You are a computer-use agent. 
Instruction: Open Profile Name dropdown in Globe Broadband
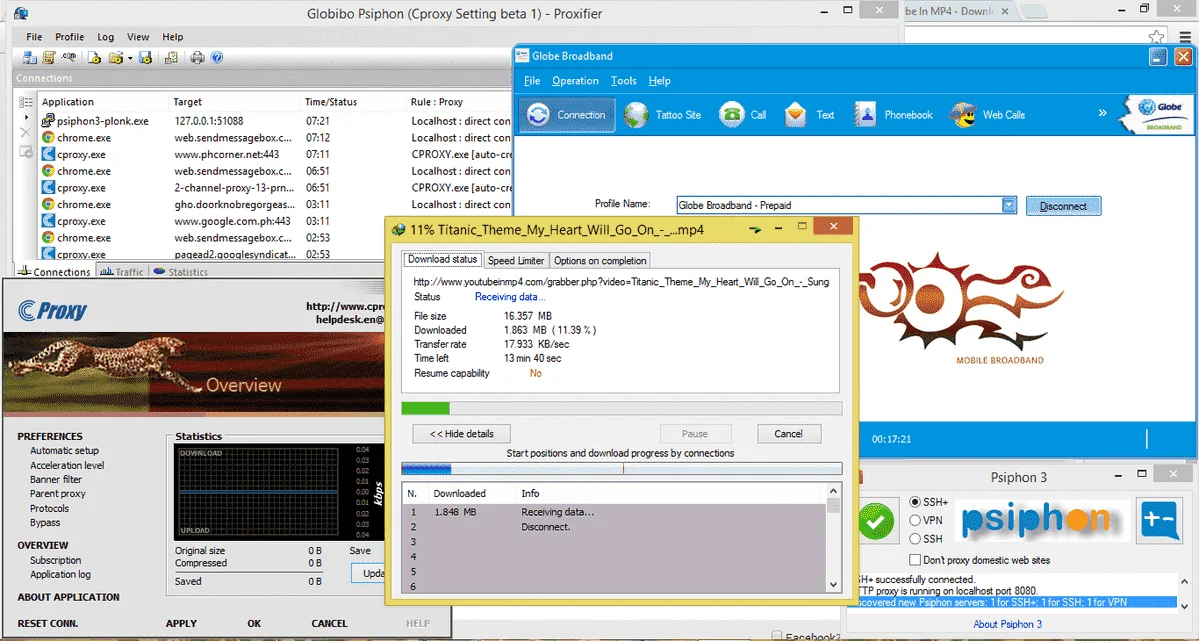click(x=1009, y=205)
